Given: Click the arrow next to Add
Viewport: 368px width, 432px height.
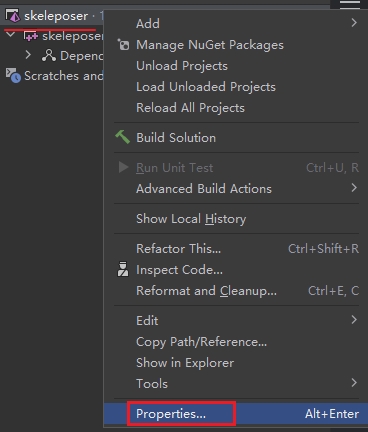Looking at the screenshot, I should tap(354, 23).
